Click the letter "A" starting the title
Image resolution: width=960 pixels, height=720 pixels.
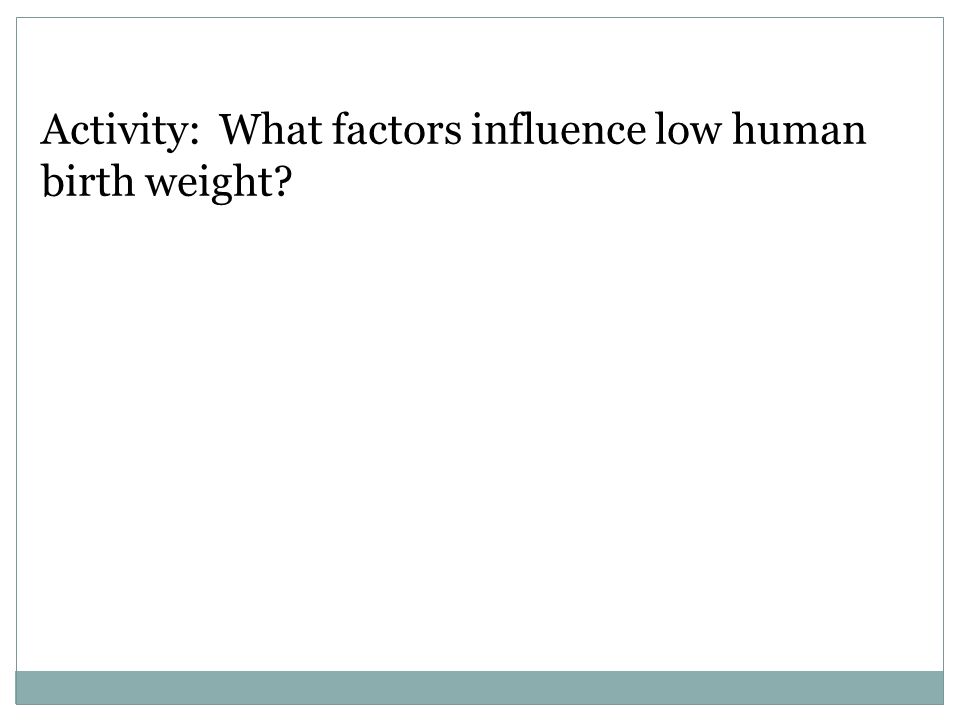(56, 129)
